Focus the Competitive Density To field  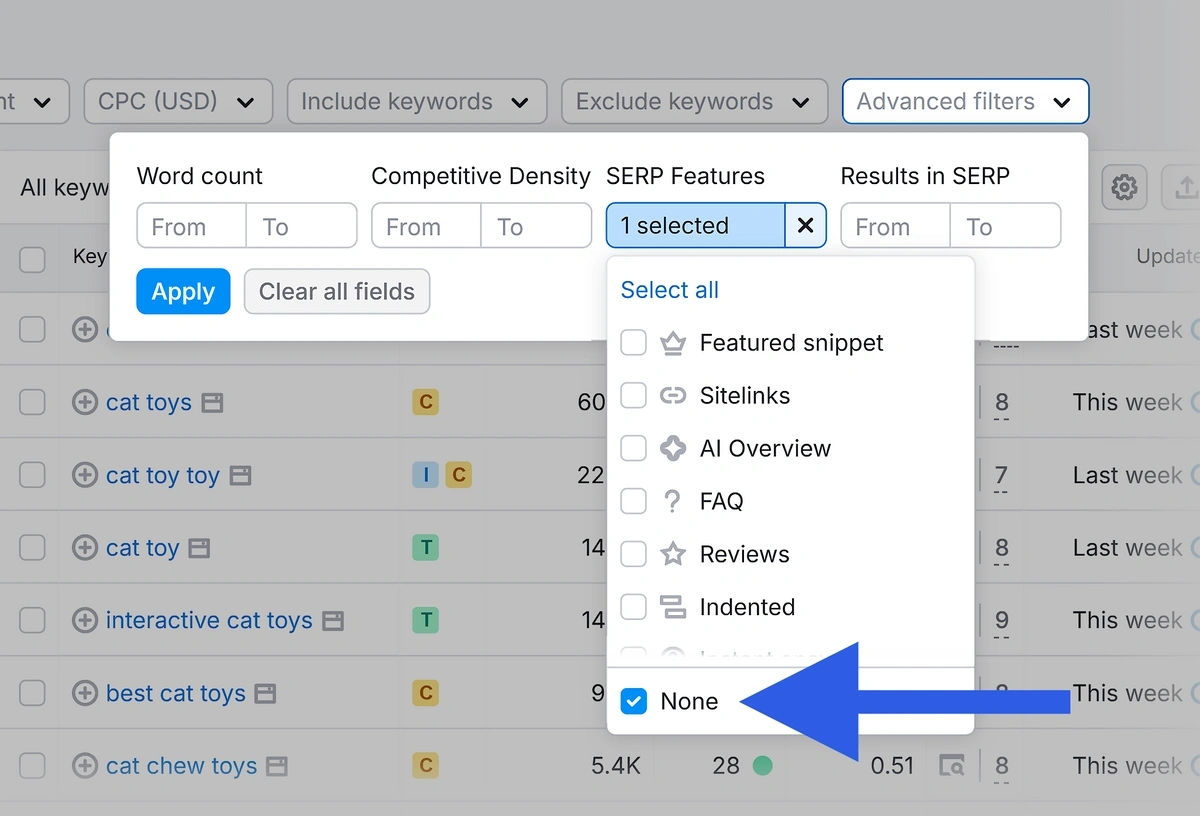pos(537,226)
